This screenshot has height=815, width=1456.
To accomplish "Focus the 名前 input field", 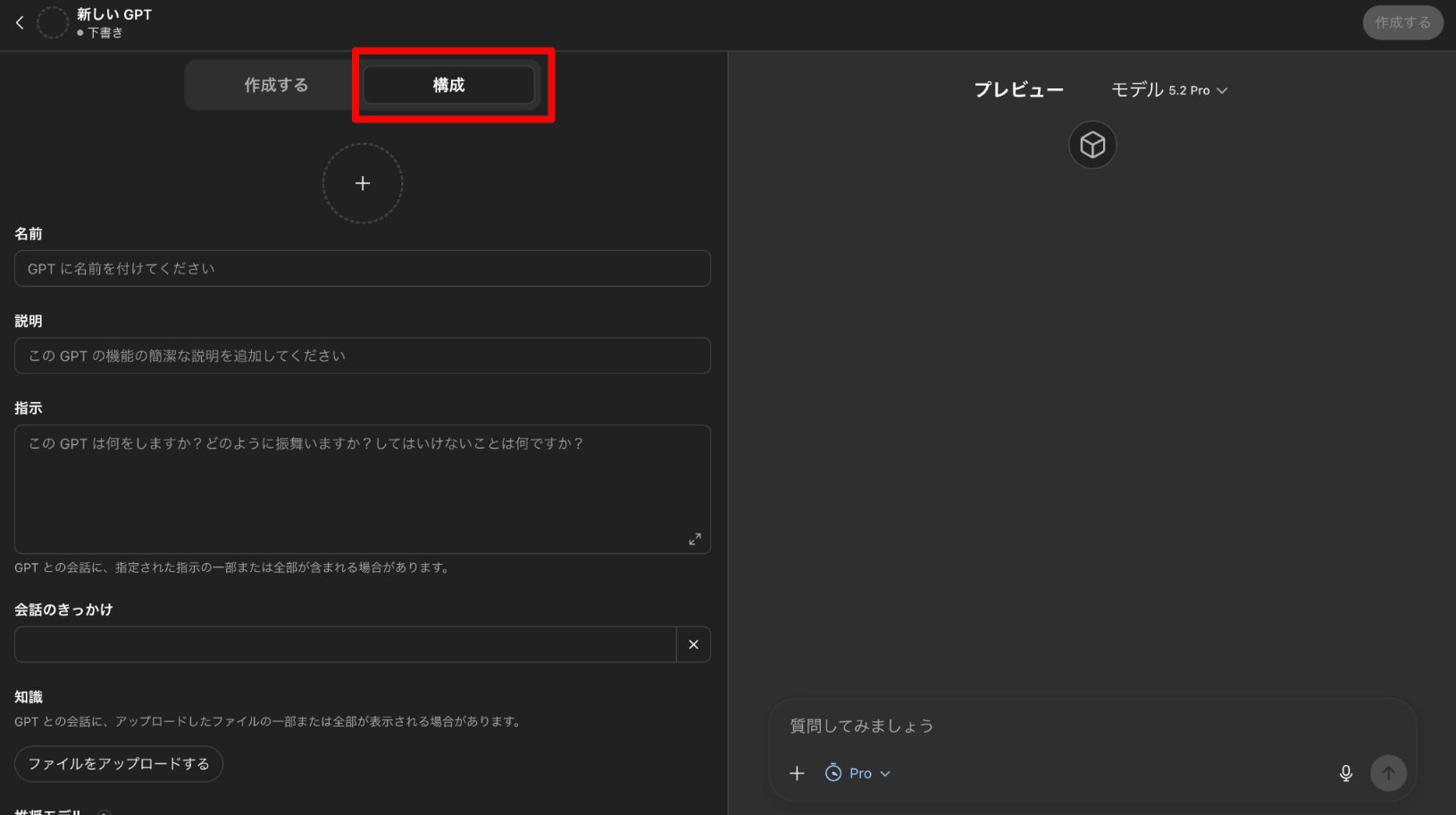I will coord(362,269).
